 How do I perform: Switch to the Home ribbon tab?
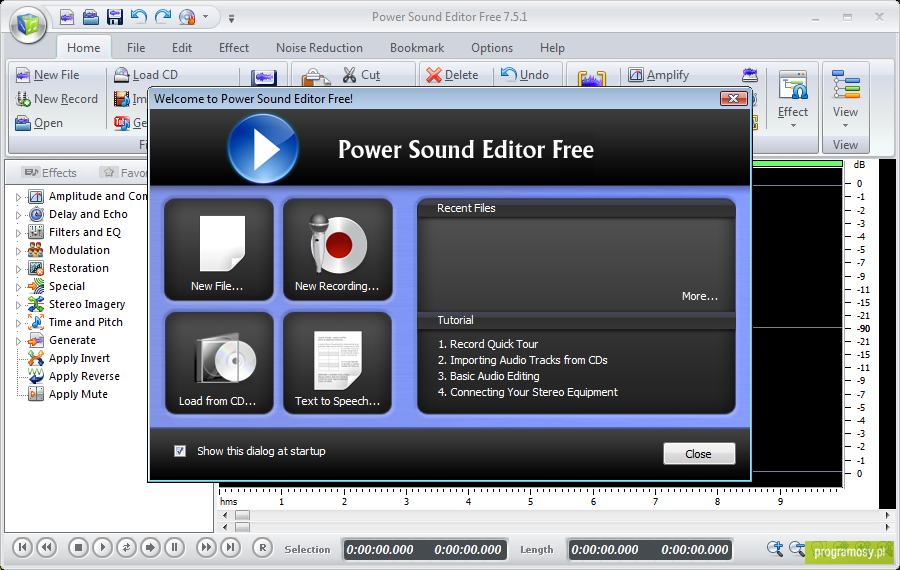pos(83,48)
